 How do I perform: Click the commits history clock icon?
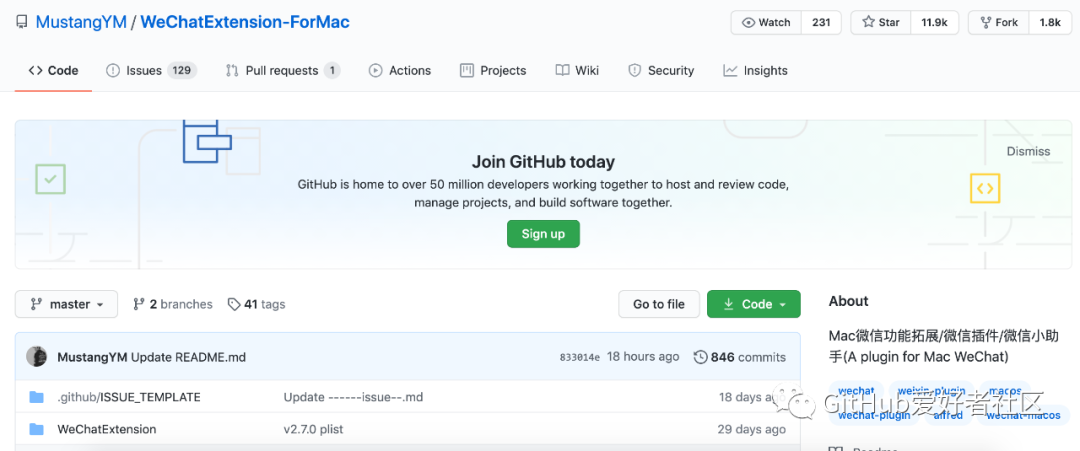(x=700, y=357)
